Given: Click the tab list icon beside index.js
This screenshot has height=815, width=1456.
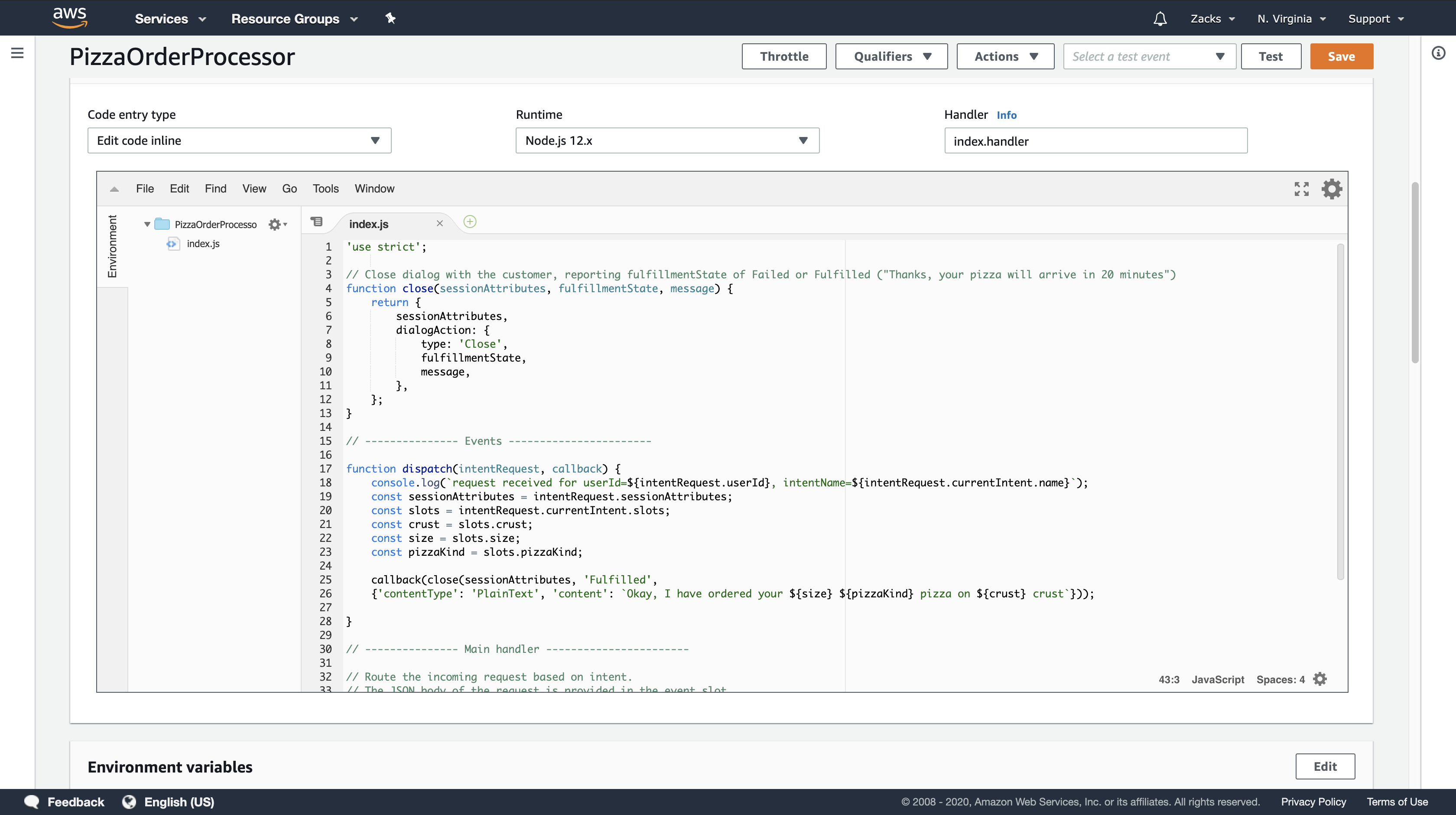Looking at the screenshot, I should coord(317,222).
